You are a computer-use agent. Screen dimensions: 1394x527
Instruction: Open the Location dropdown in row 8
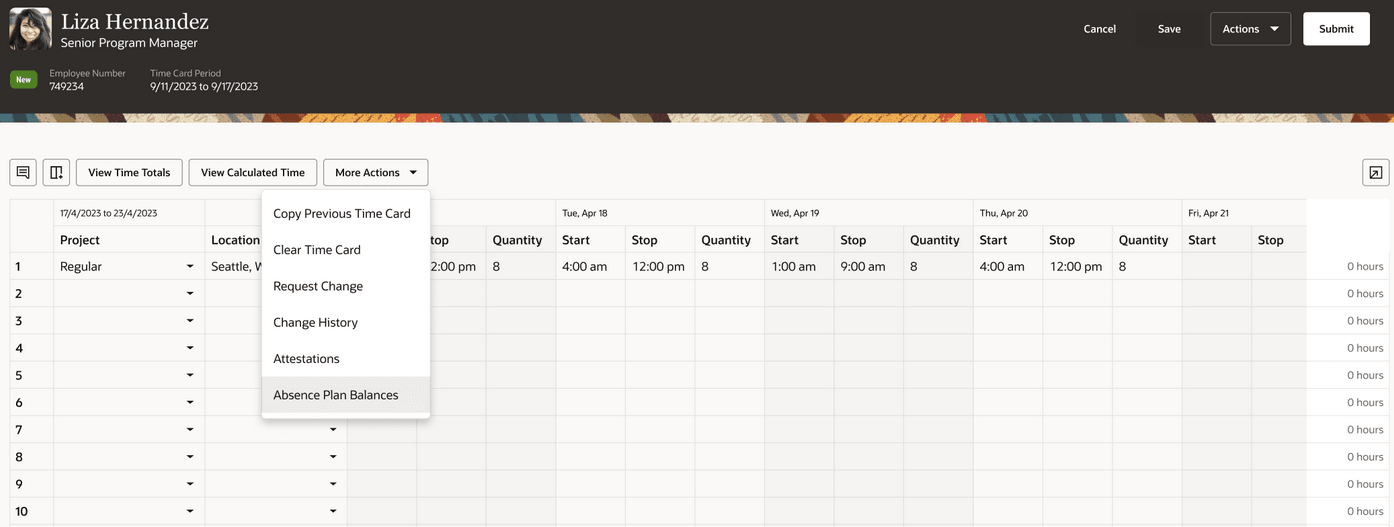(x=333, y=457)
